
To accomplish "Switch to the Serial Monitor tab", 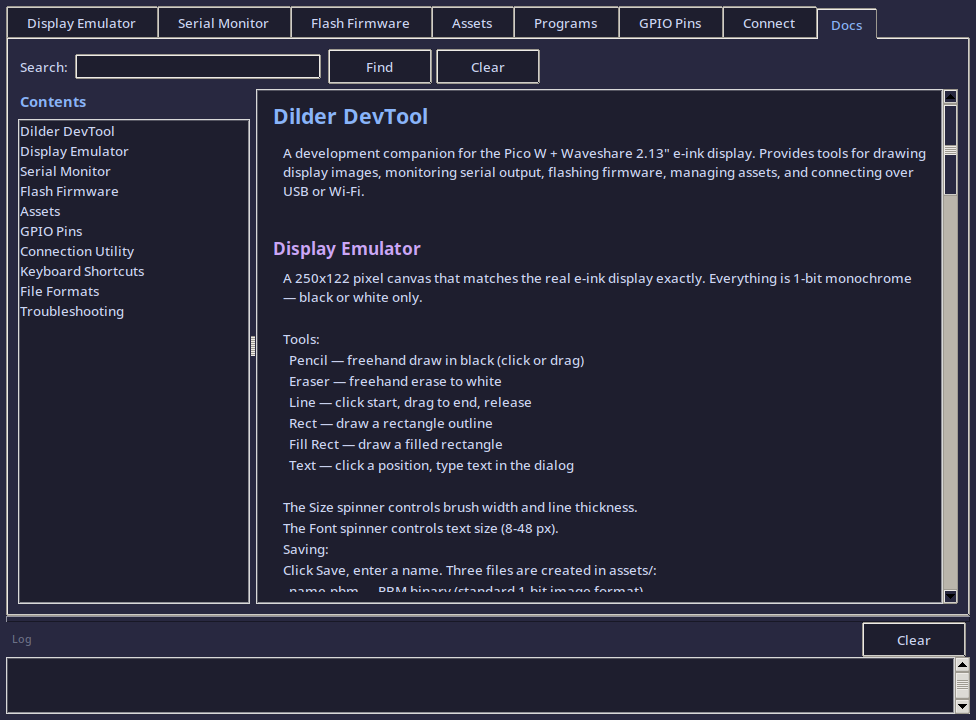I will (223, 23).
